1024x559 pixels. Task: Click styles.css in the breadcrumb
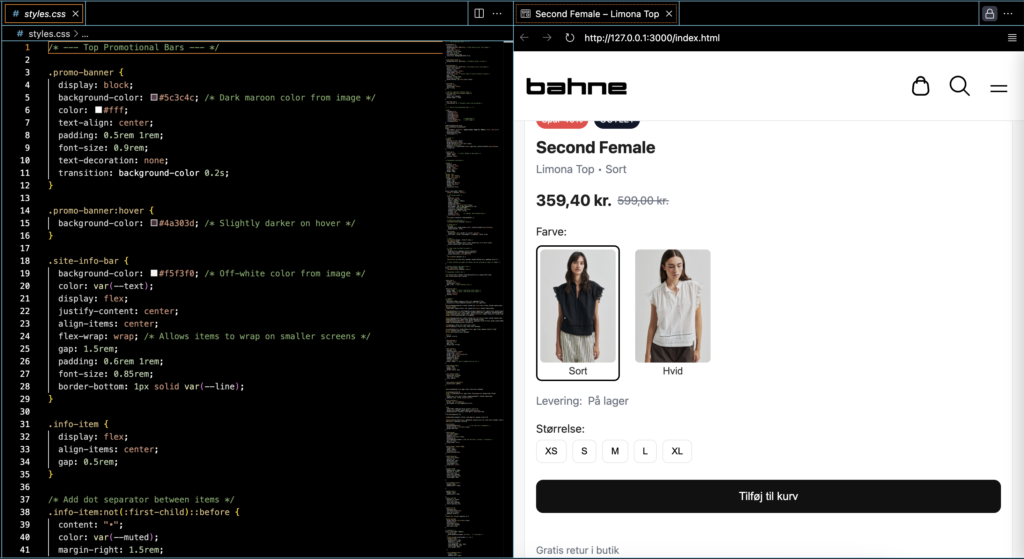pos(48,33)
